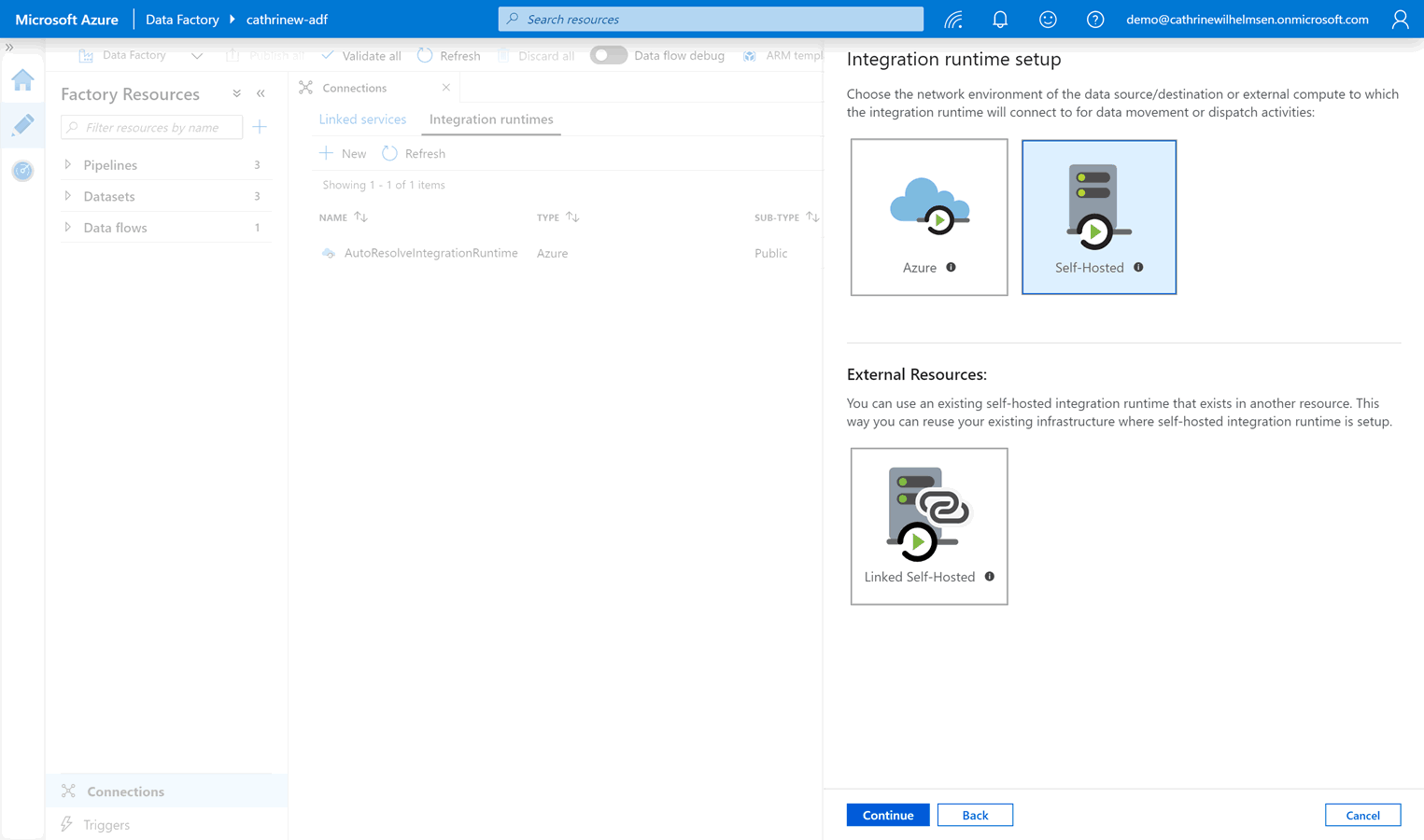Choose the Linked Self-Hosted runtime tile
This screenshot has height=840, width=1424.
tap(928, 526)
